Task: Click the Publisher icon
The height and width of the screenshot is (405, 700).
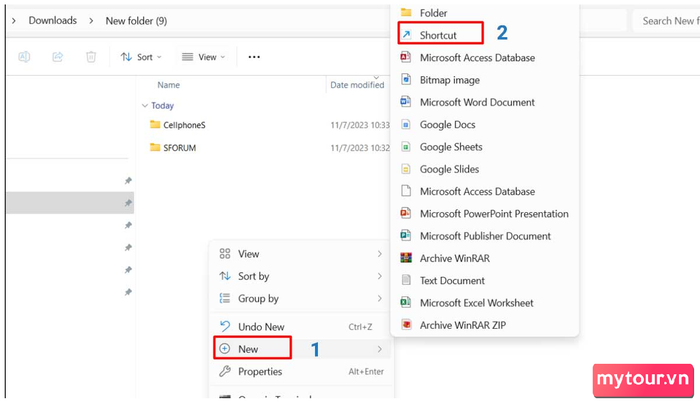Action: pos(406,235)
